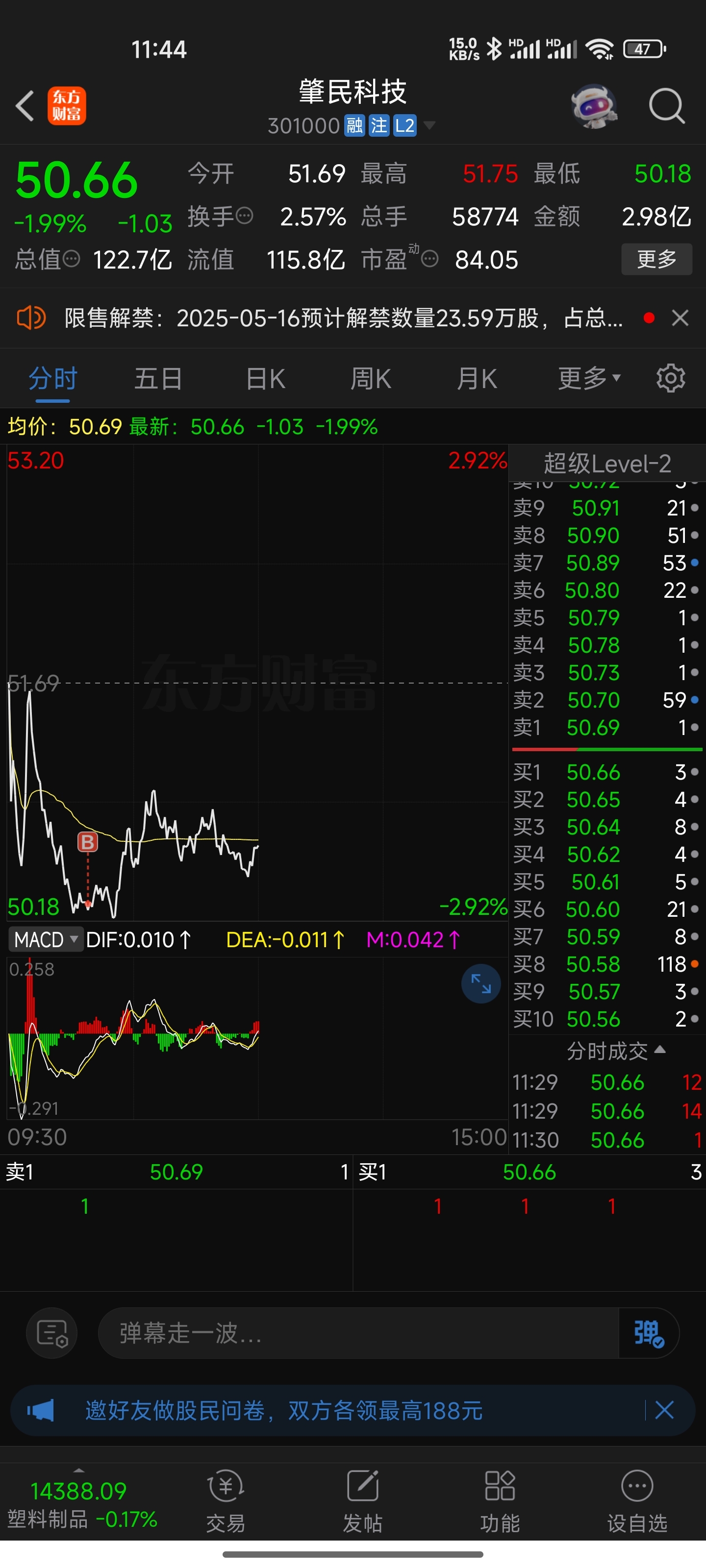Select 卖7 order row 50.89
This screenshot has width=706, height=1568.
606,563
